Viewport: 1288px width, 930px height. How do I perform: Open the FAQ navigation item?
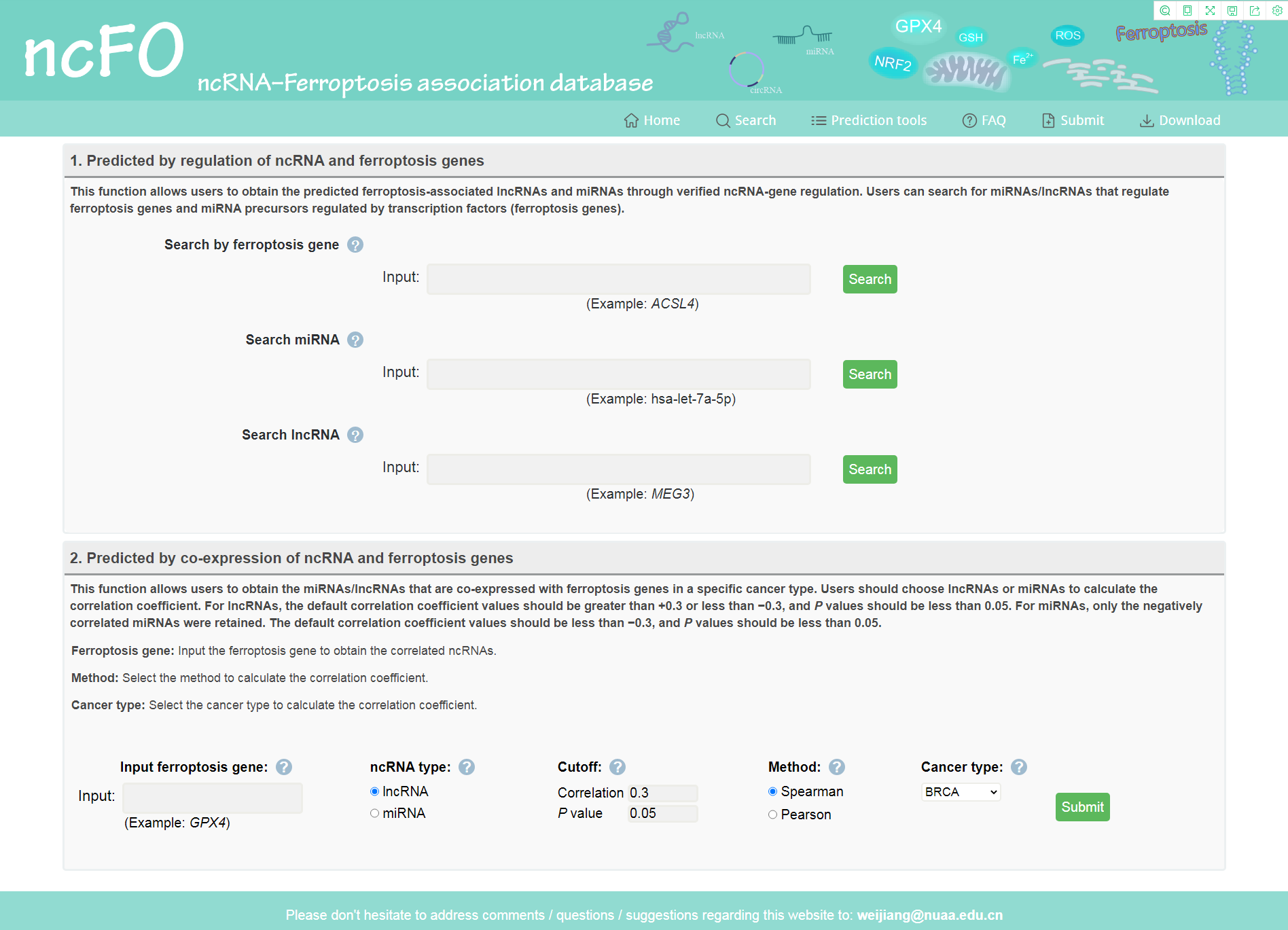click(984, 120)
